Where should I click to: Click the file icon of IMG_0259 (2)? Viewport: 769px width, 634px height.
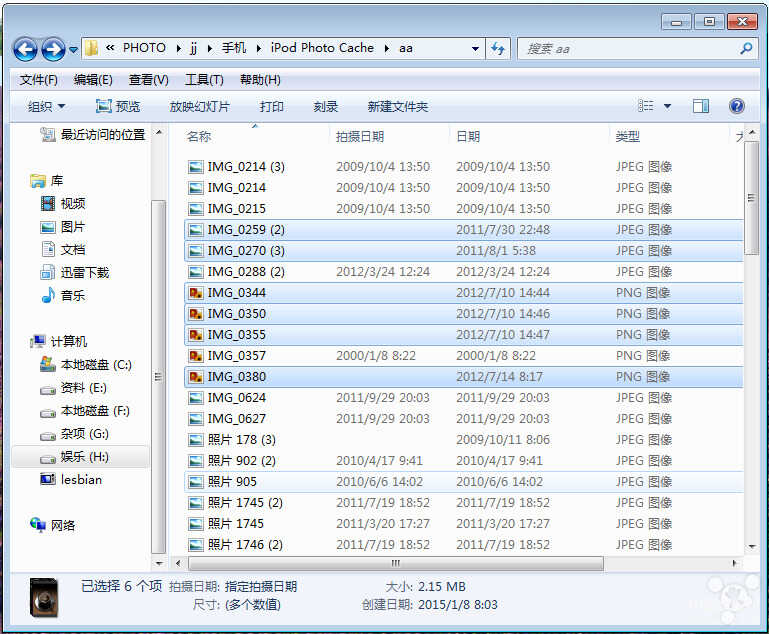[196, 230]
